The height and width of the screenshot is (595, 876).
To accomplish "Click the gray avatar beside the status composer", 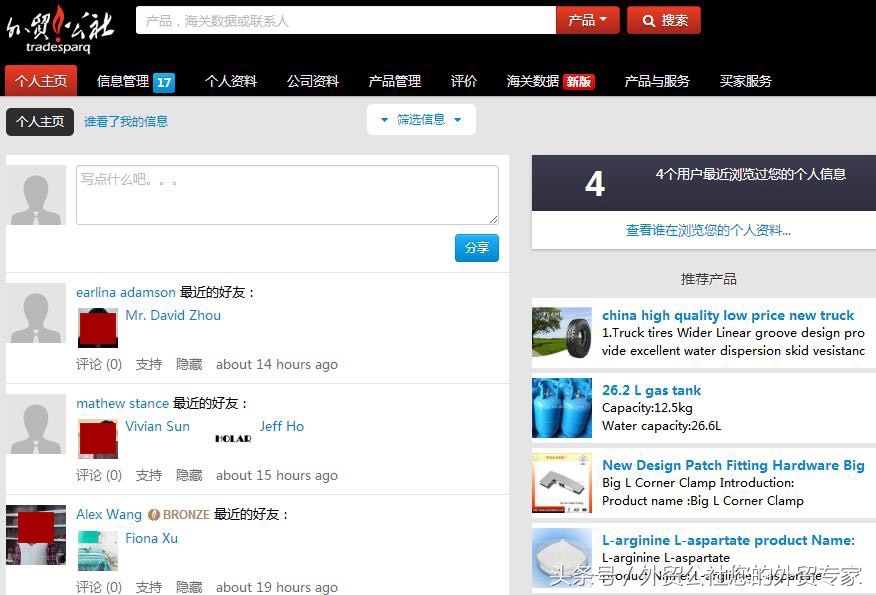I will click(36, 193).
